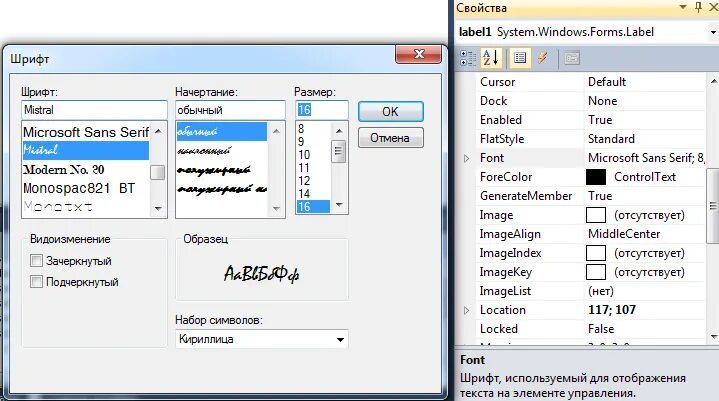This screenshot has width=719, height=401.
Task: Enable the Зачеркнутый checkbox
Action: coord(36,261)
